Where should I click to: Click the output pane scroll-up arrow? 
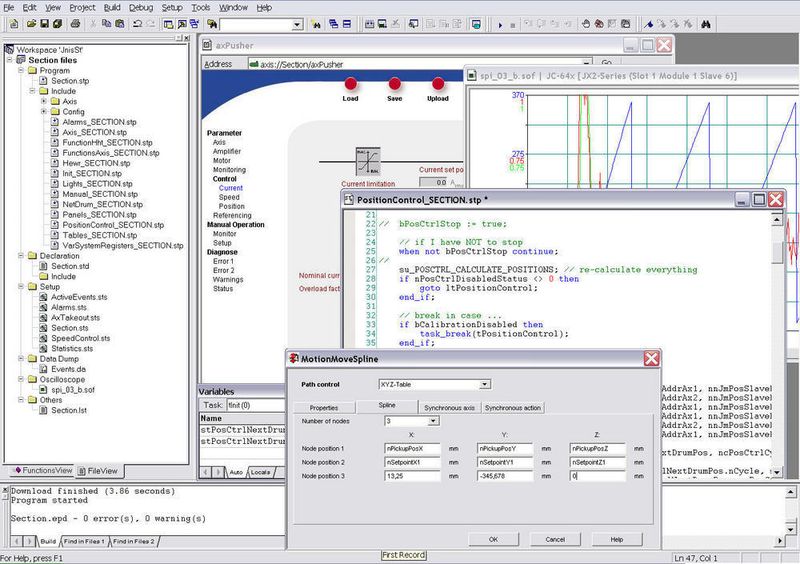790,493
